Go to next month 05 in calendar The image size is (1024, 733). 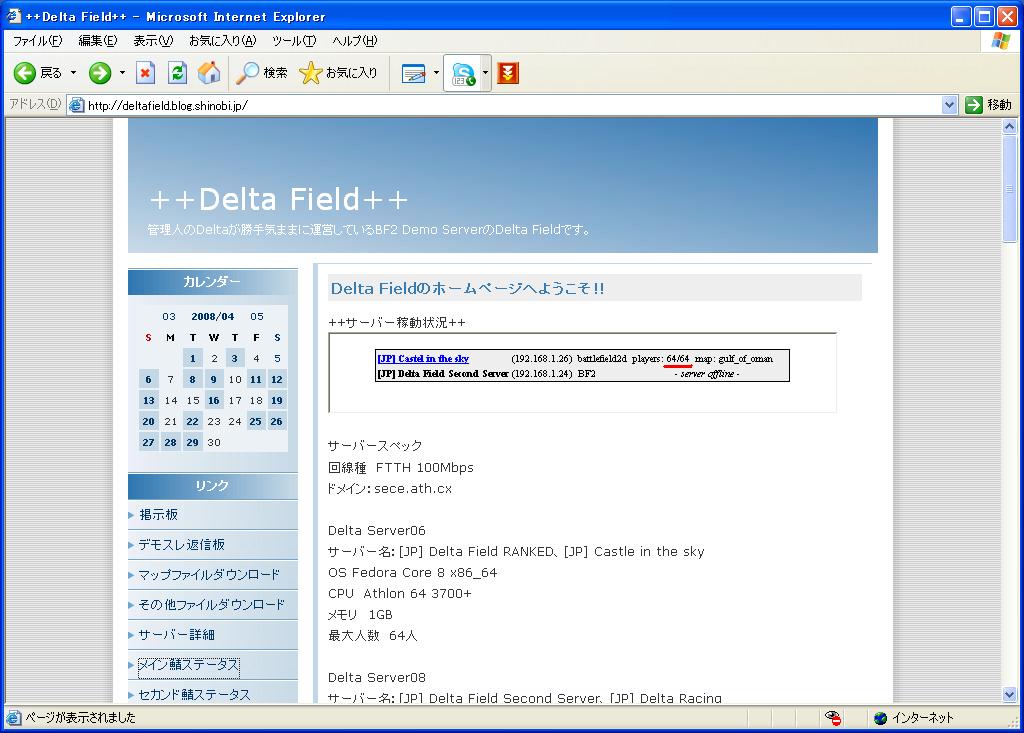click(257, 316)
